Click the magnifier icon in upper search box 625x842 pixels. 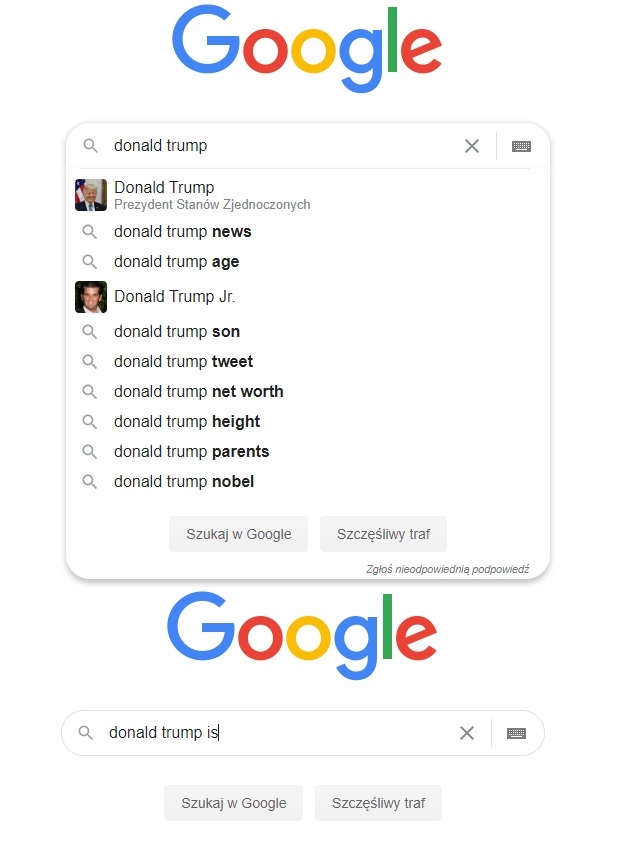(90, 146)
